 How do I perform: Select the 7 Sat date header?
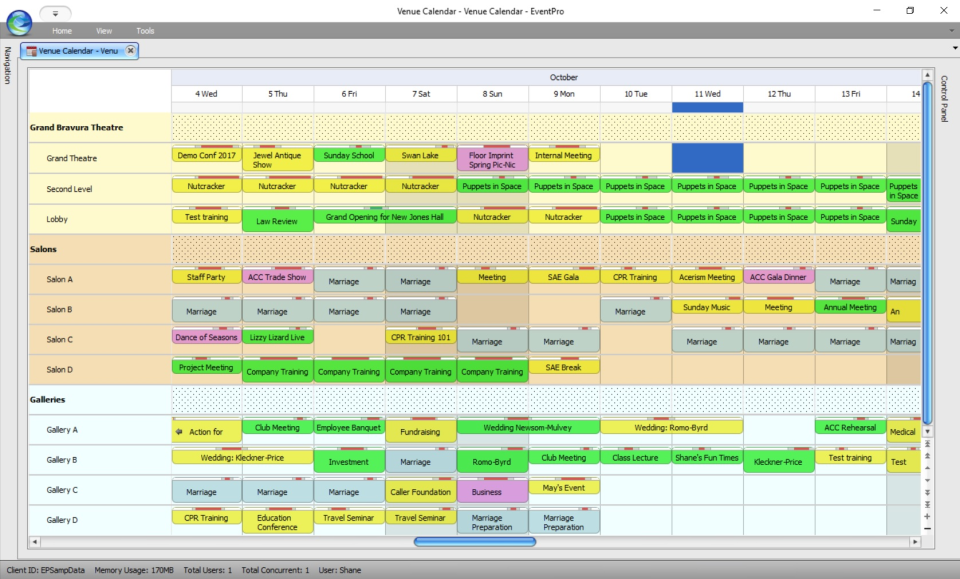click(x=421, y=94)
